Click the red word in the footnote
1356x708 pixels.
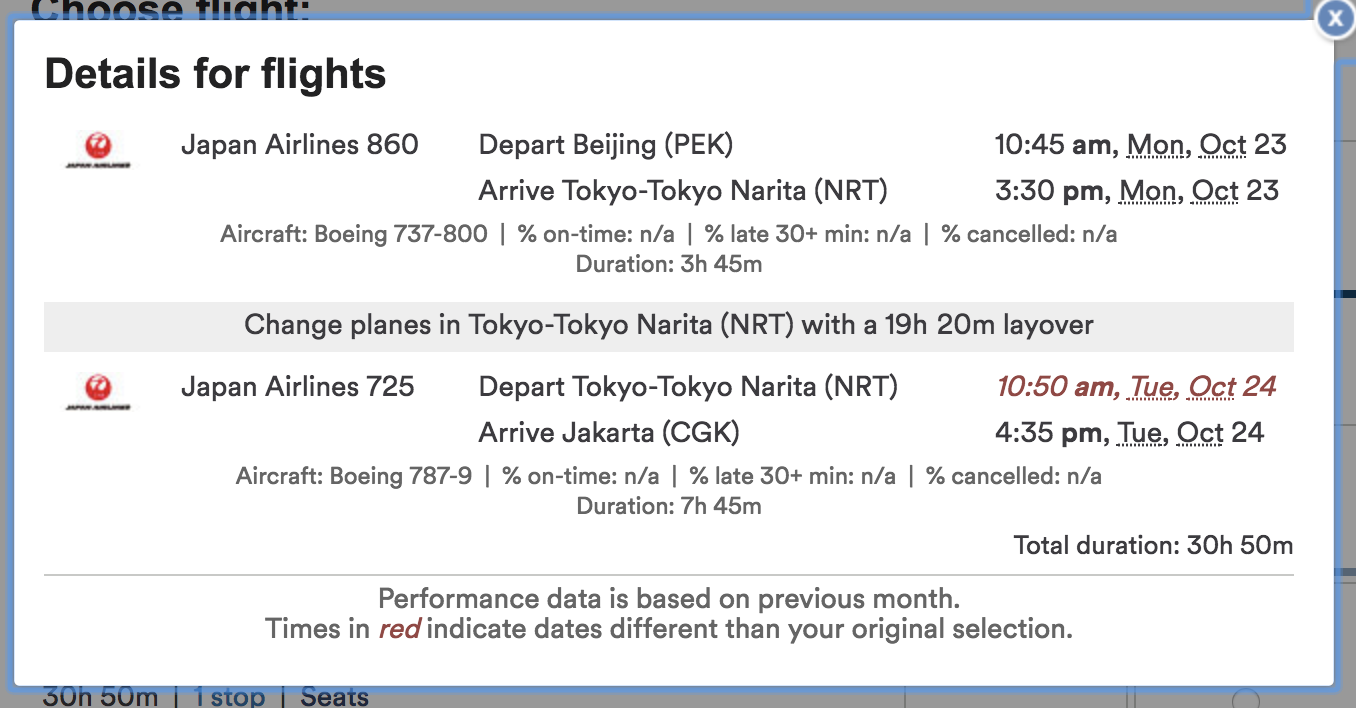[x=399, y=629]
